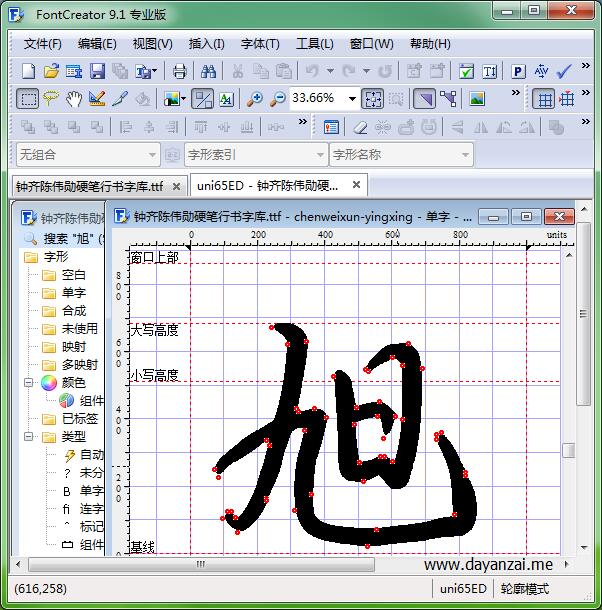Click the AV kerning icon
This screenshot has width=602, height=610.
pos(541,71)
